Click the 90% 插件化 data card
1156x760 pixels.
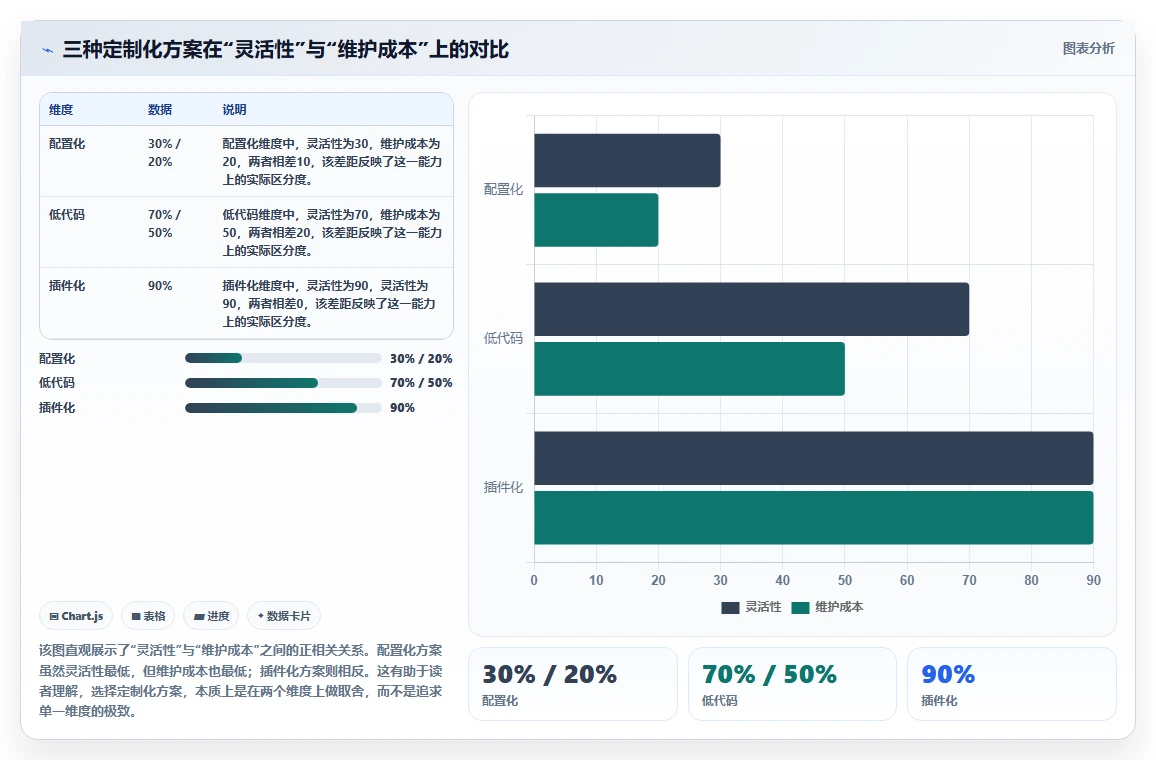[1012, 684]
